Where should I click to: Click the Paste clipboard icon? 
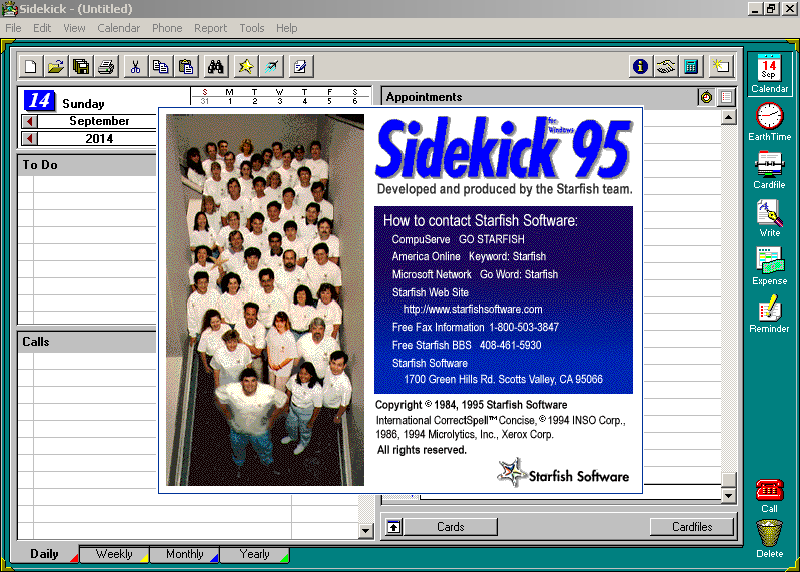(x=186, y=66)
